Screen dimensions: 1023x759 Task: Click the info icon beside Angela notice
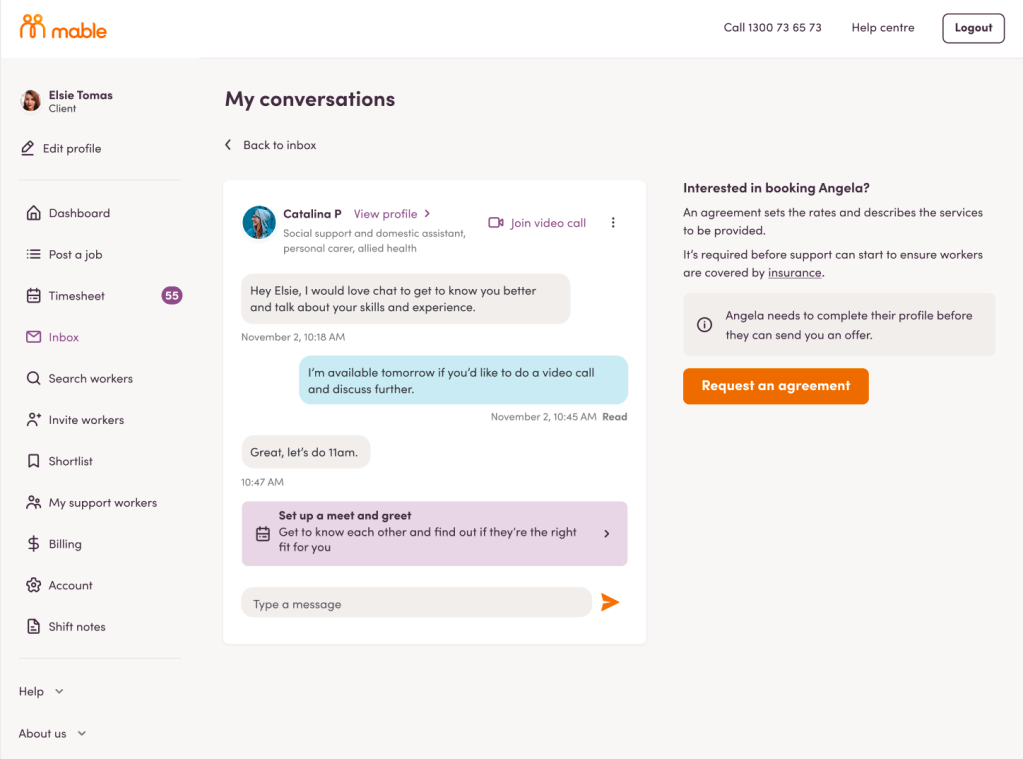coord(705,325)
